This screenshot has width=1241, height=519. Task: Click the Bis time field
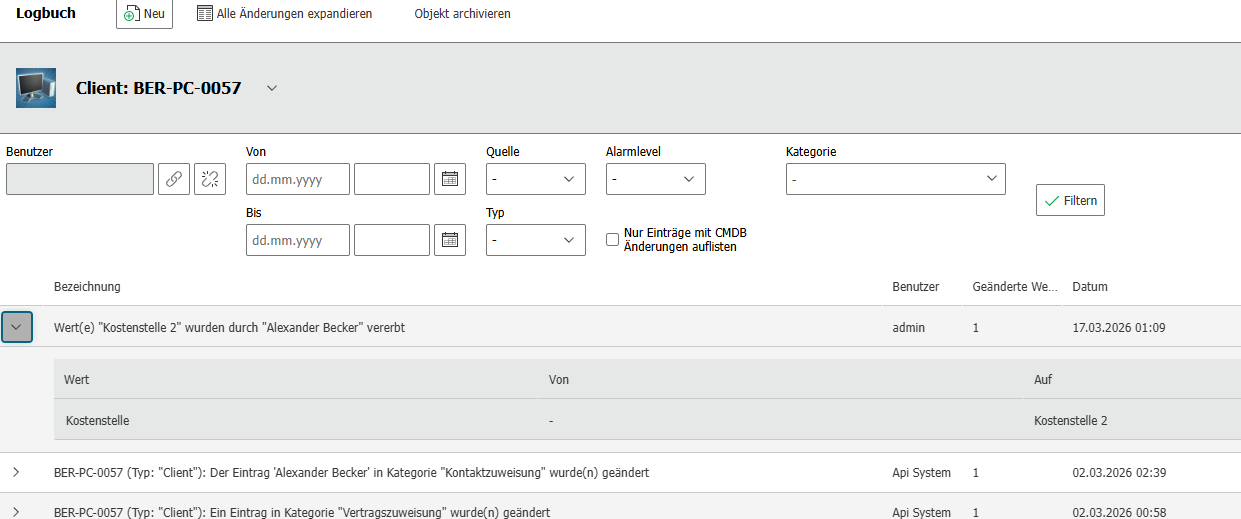(x=392, y=240)
